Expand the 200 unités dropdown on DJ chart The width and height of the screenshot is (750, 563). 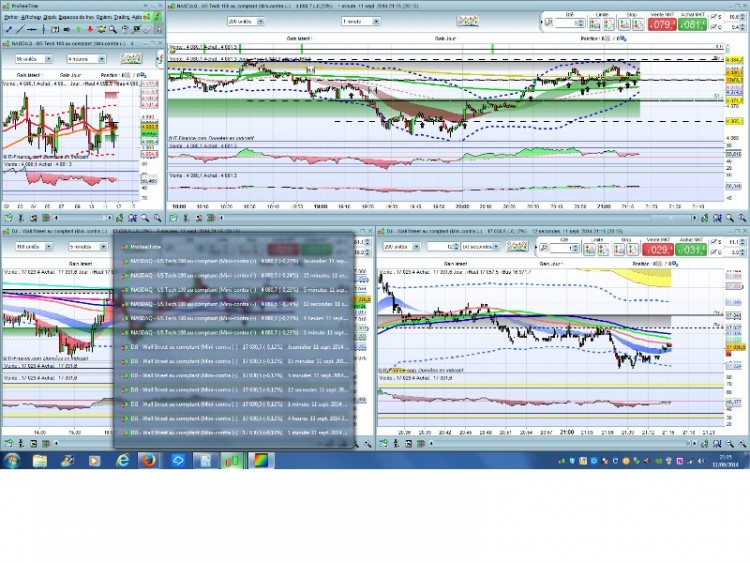(401, 246)
